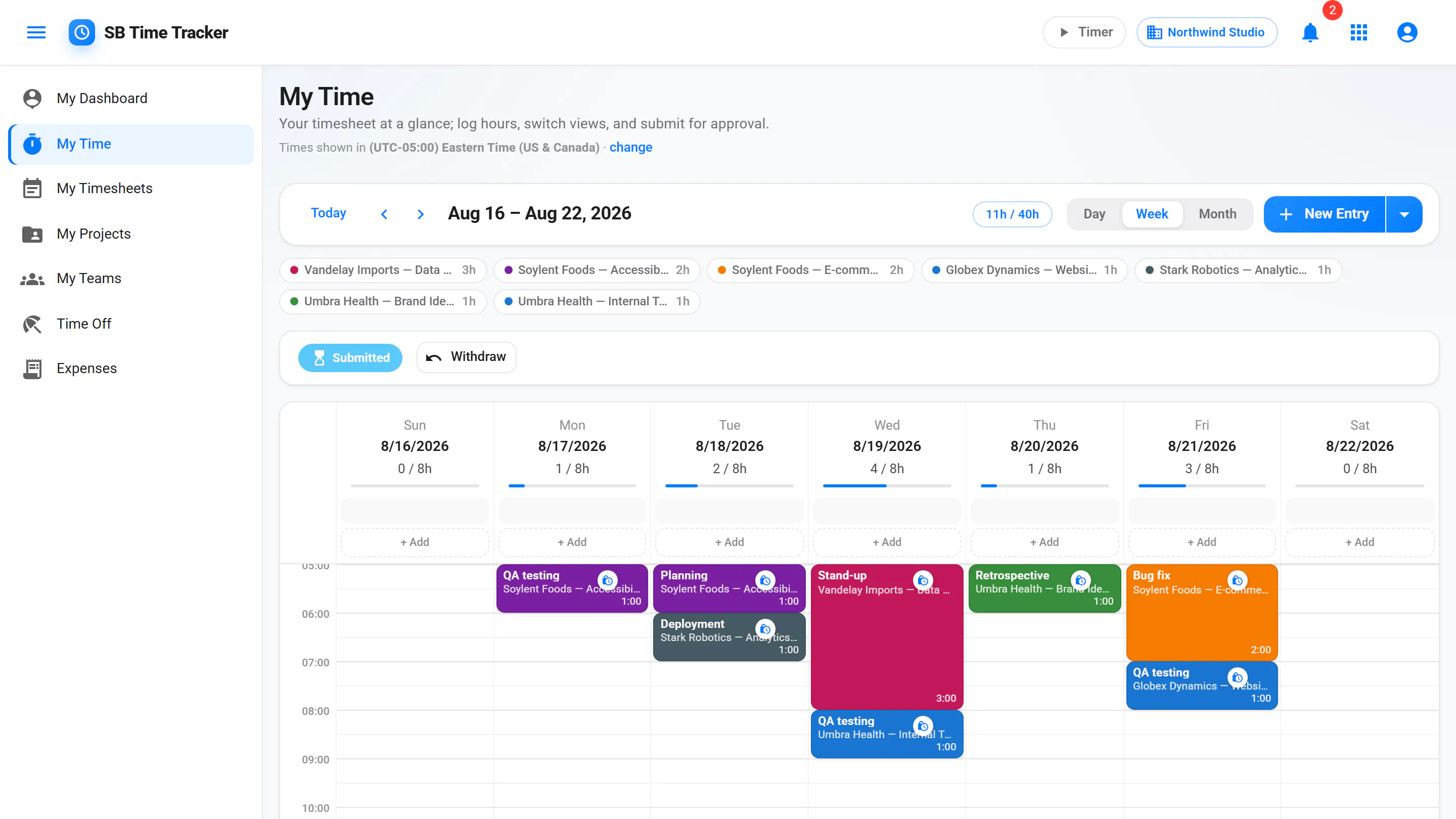Click clock icon on Planning entry
1456x819 pixels.
coord(765,580)
